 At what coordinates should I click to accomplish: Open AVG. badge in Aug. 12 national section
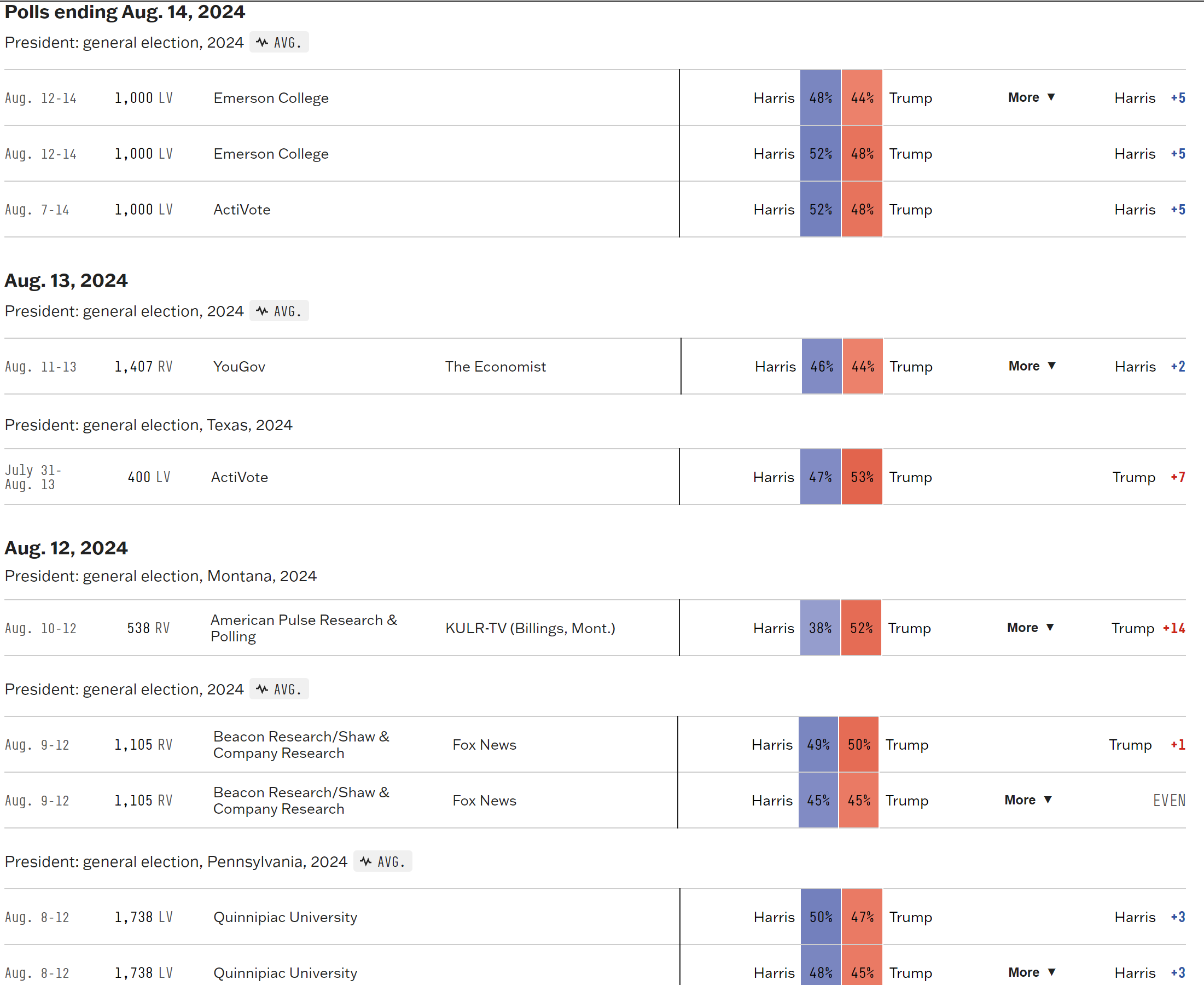coord(279,689)
